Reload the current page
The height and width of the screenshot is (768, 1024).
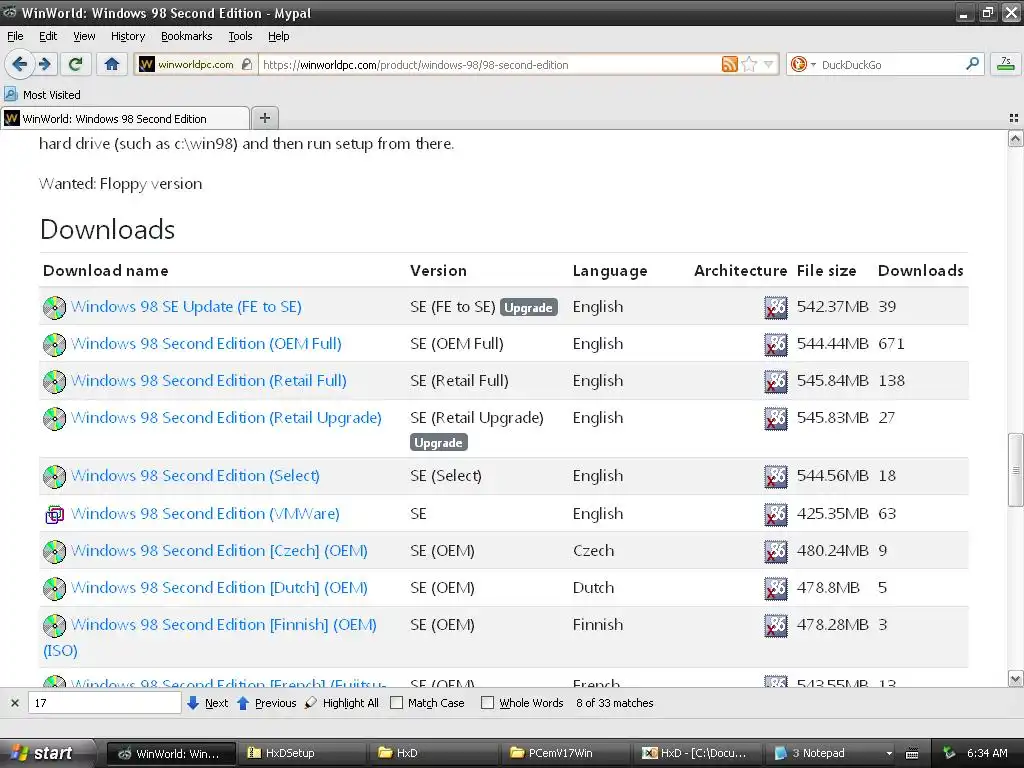76,64
